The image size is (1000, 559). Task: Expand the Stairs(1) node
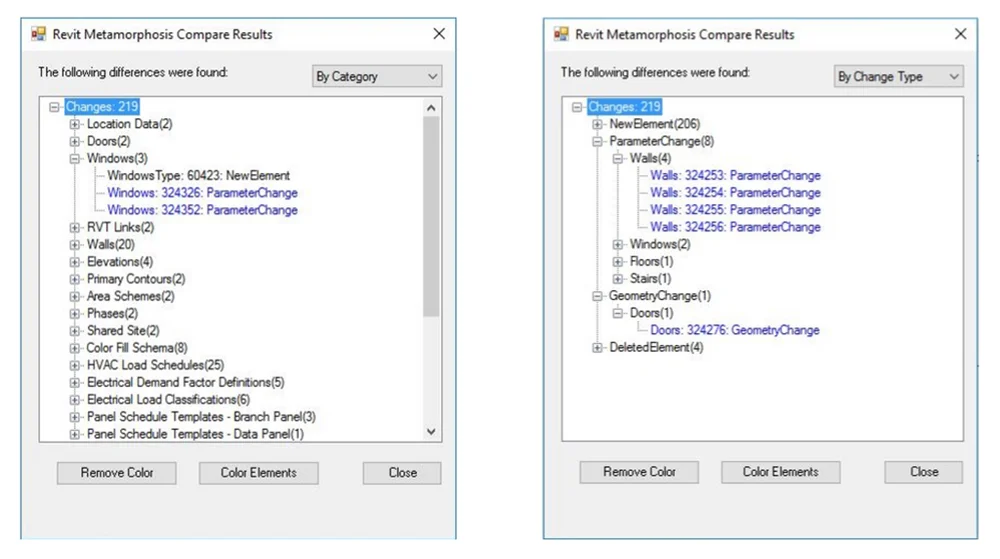point(617,279)
